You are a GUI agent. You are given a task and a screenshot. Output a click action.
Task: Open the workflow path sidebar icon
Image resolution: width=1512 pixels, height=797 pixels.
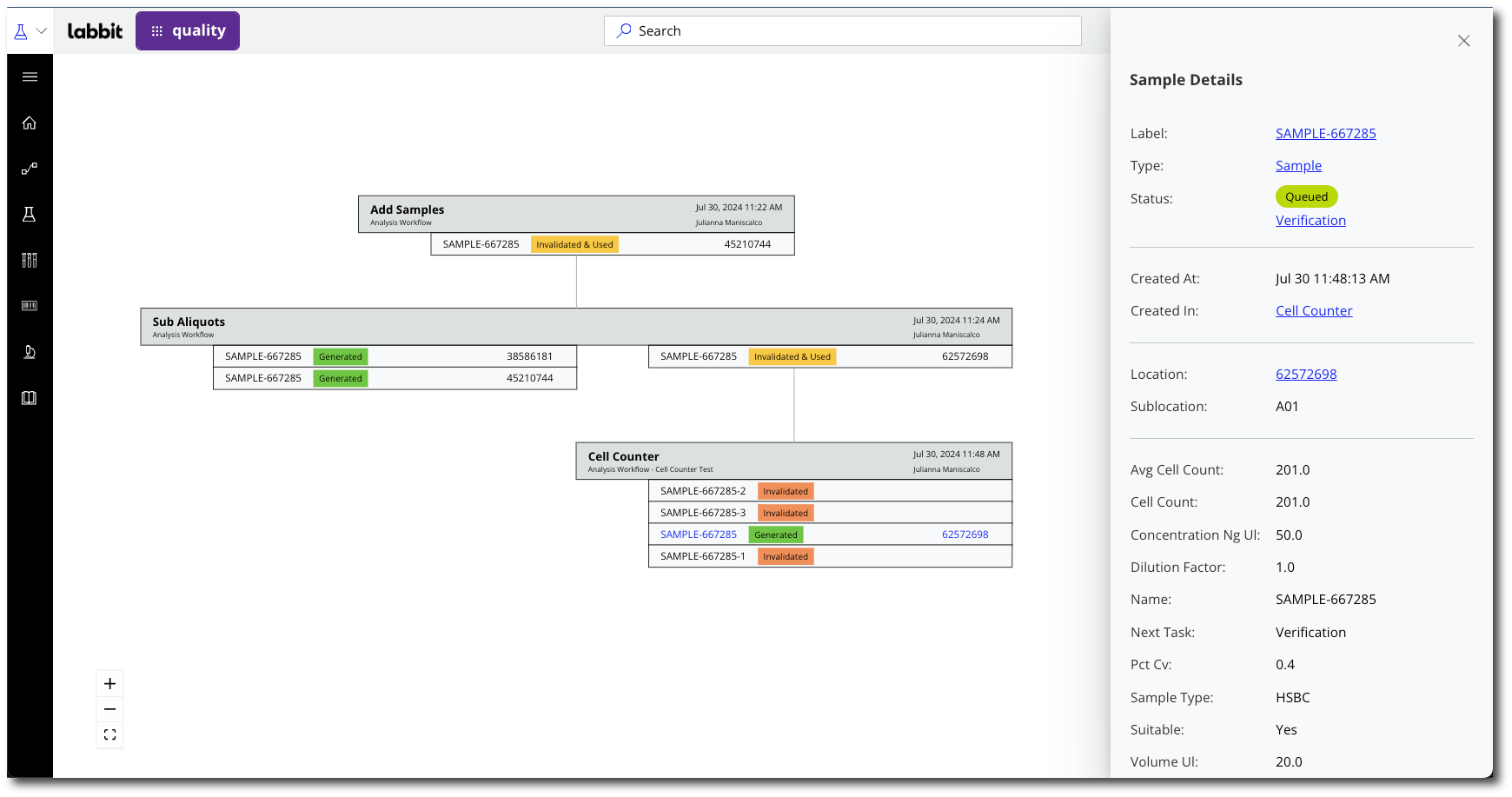tap(30, 169)
